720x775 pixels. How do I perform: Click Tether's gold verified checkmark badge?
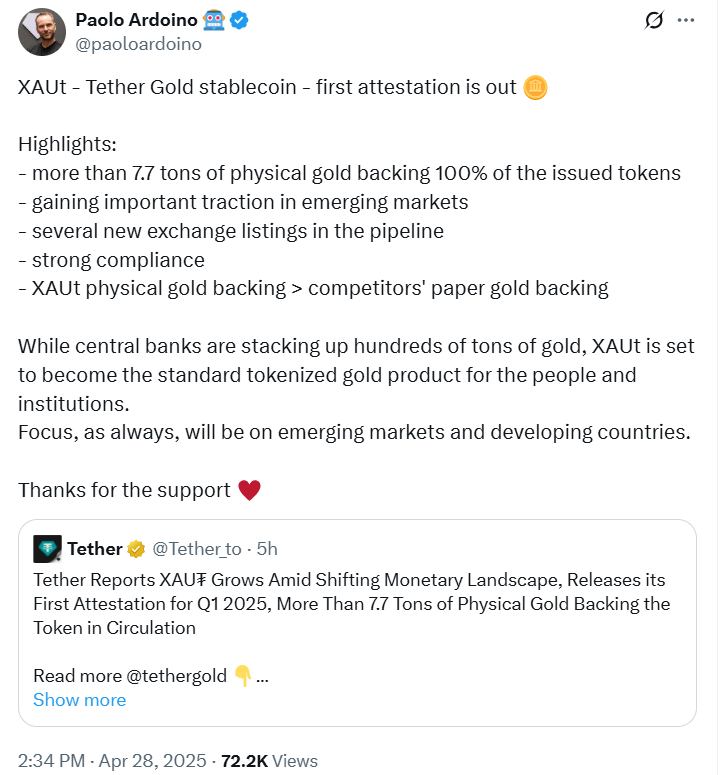pos(137,548)
